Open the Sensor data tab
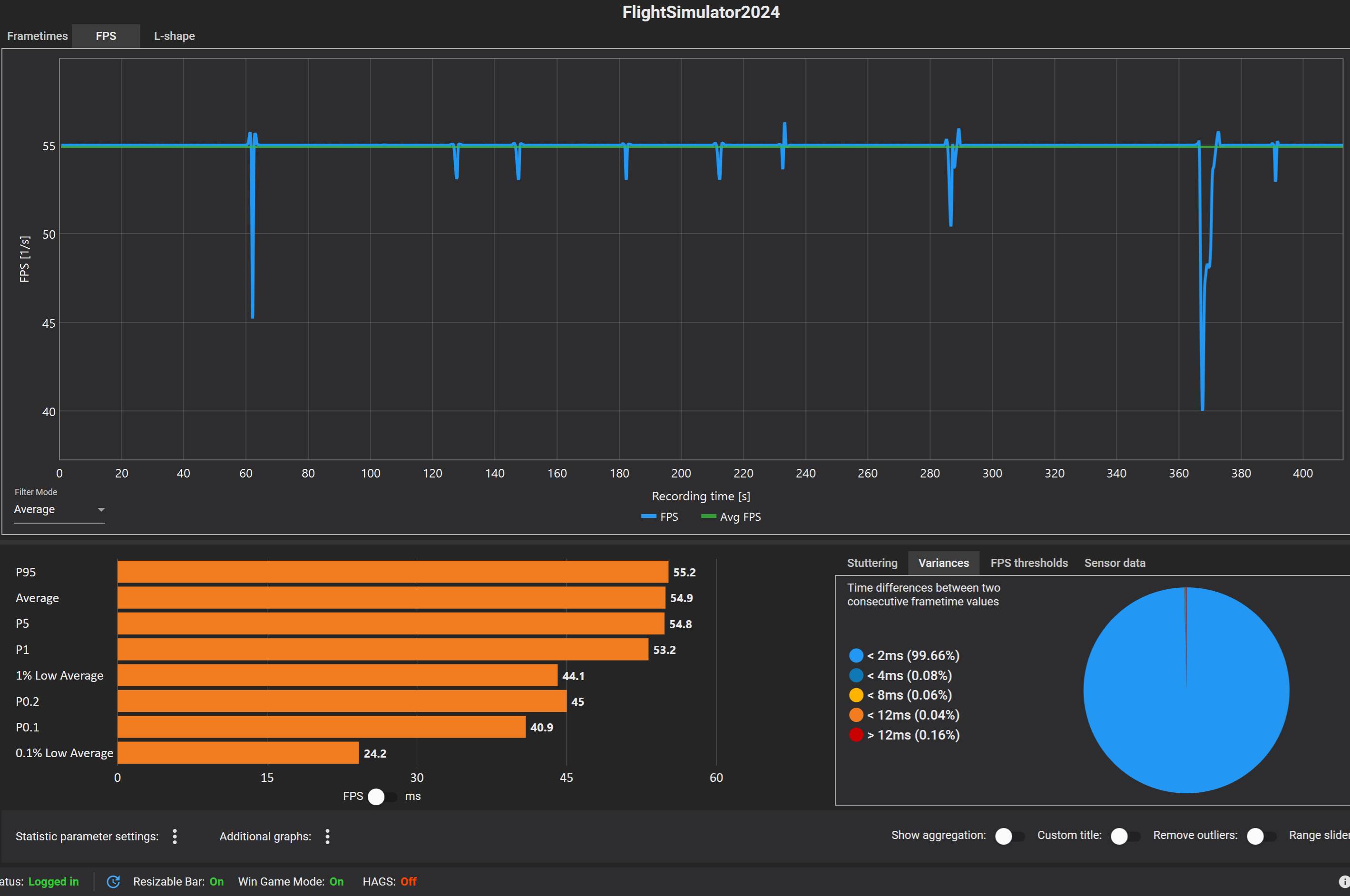The image size is (1350, 896). click(1115, 563)
